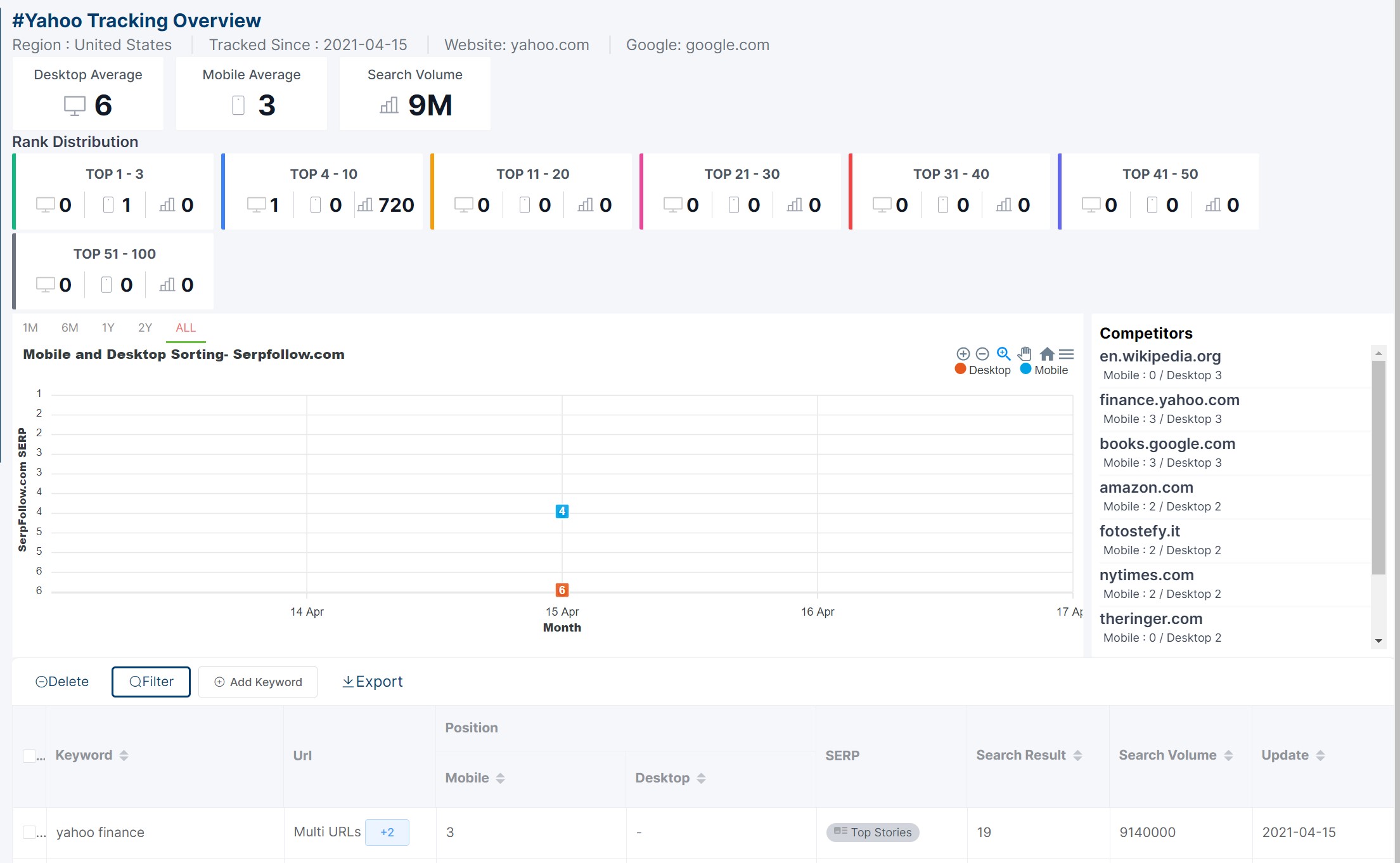Expand the +2 Multi URLs badge
The height and width of the screenshot is (863, 1400).
[387, 833]
